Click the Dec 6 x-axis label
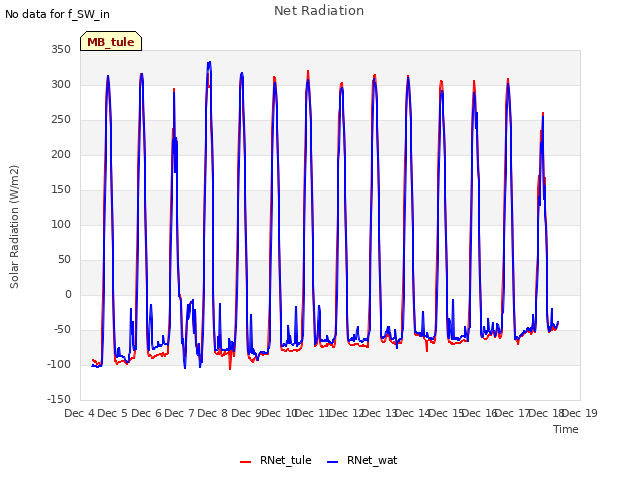The width and height of the screenshot is (640, 480). tap(147, 413)
